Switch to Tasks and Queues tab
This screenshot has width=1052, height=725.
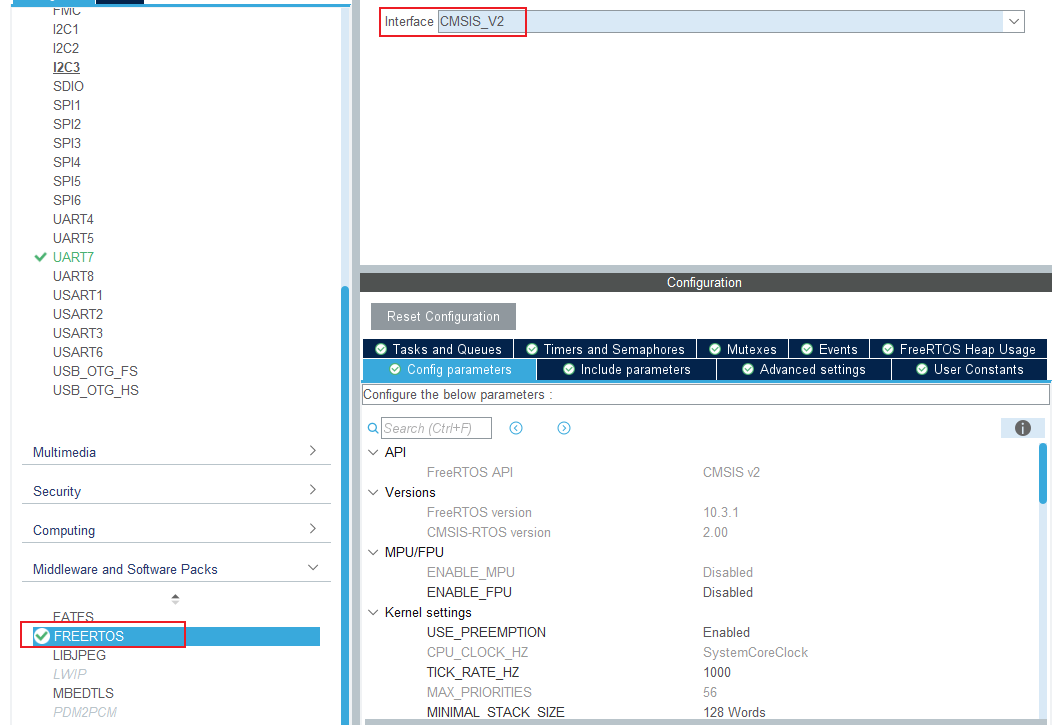pyautogui.click(x=438, y=349)
